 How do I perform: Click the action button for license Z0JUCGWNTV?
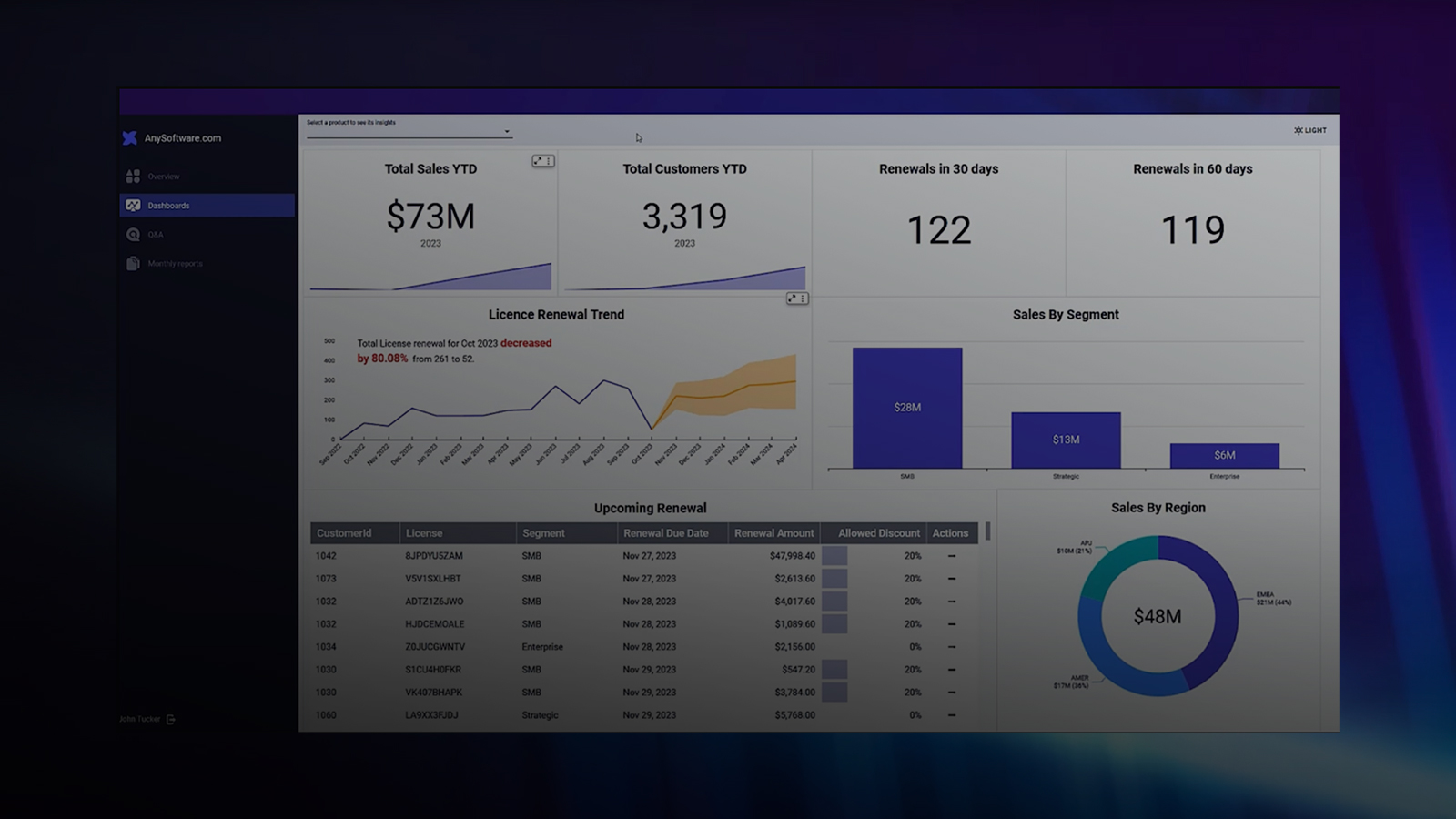pyautogui.click(x=952, y=647)
